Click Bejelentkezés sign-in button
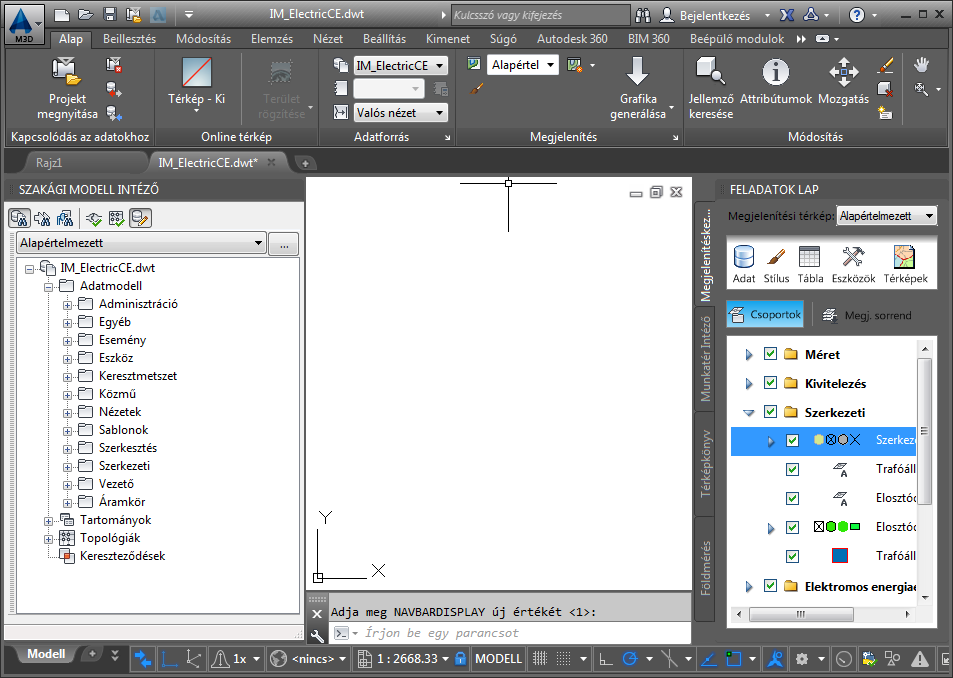 click(705, 15)
